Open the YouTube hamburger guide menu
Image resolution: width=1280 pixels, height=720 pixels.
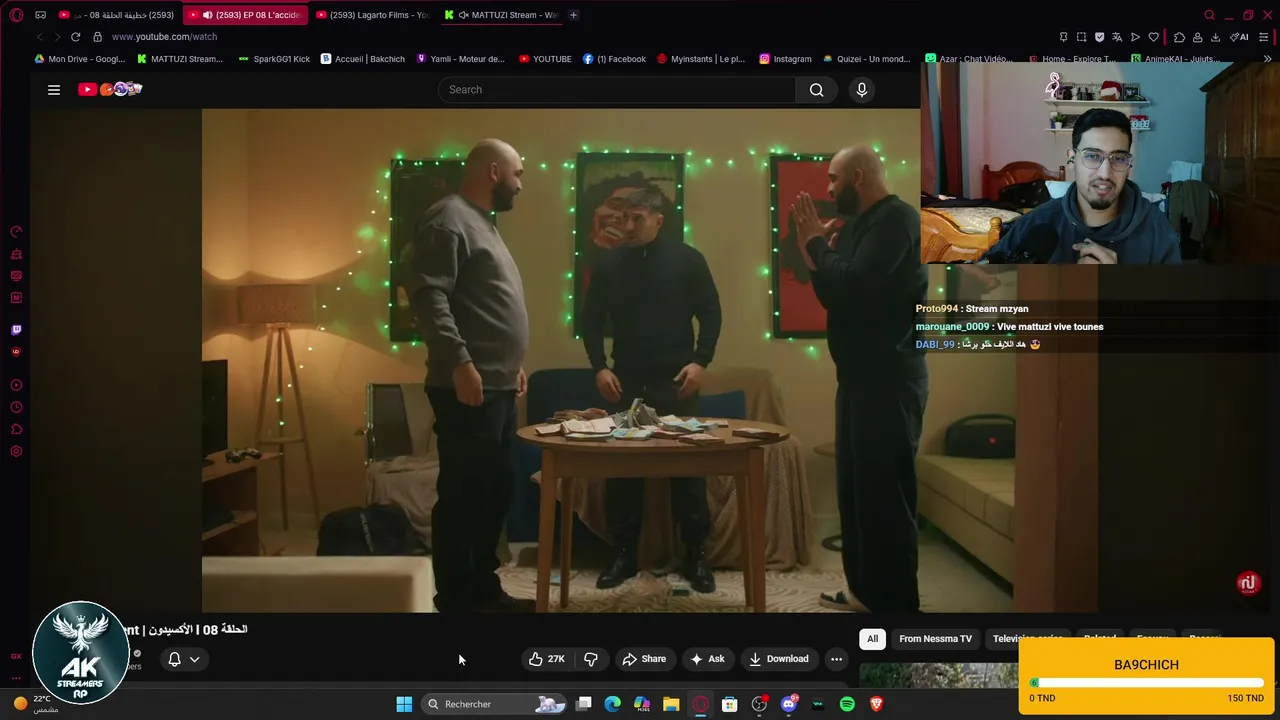(54, 90)
